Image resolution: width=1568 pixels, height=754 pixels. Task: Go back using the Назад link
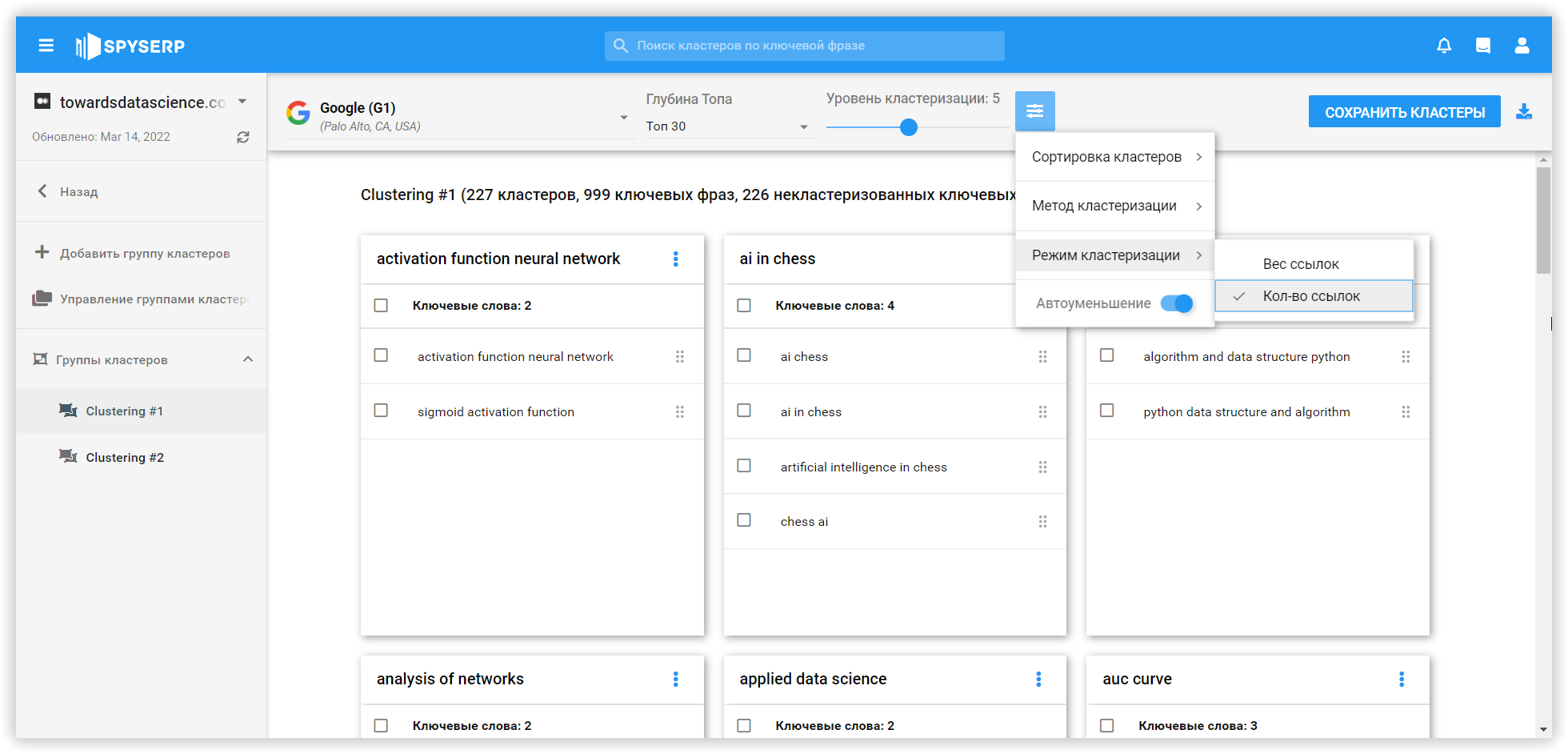click(78, 192)
